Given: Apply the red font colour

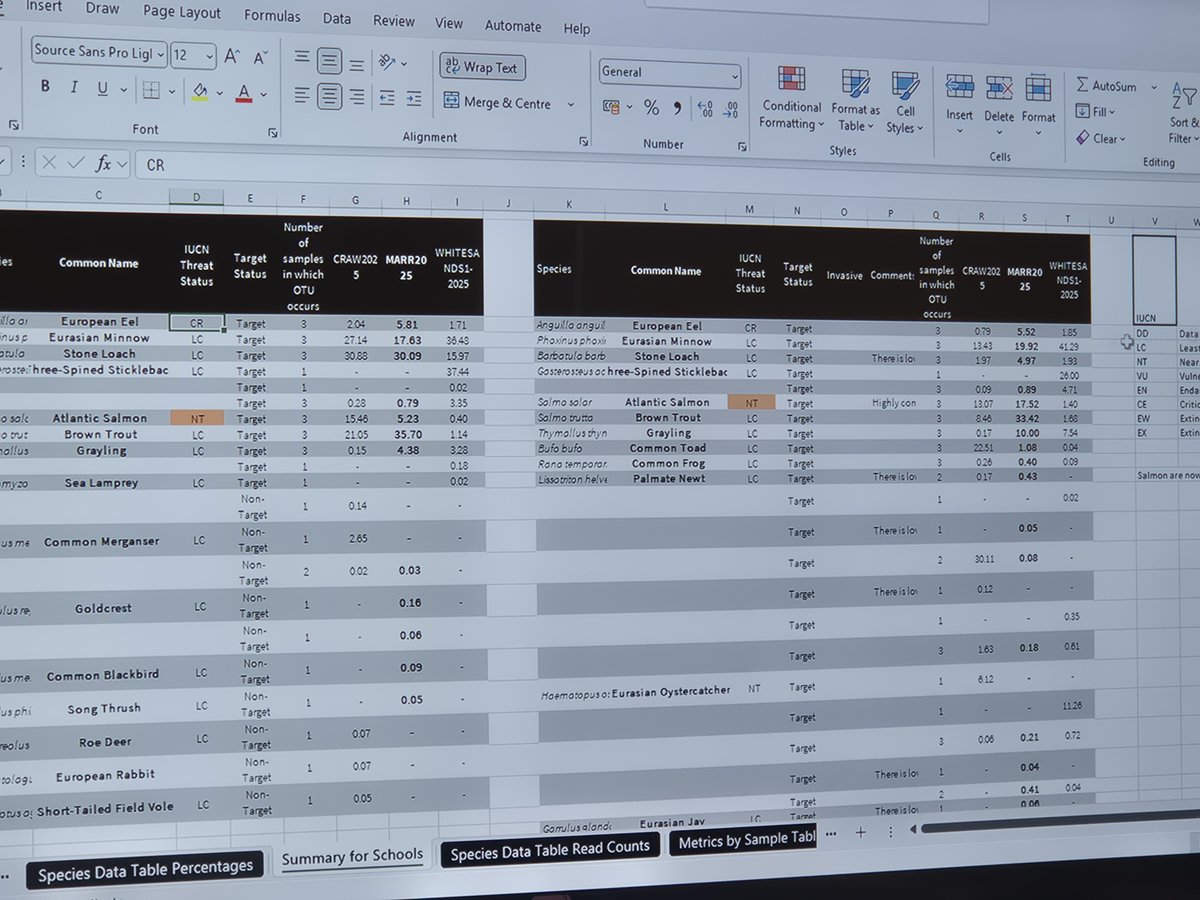Looking at the screenshot, I should [x=243, y=93].
